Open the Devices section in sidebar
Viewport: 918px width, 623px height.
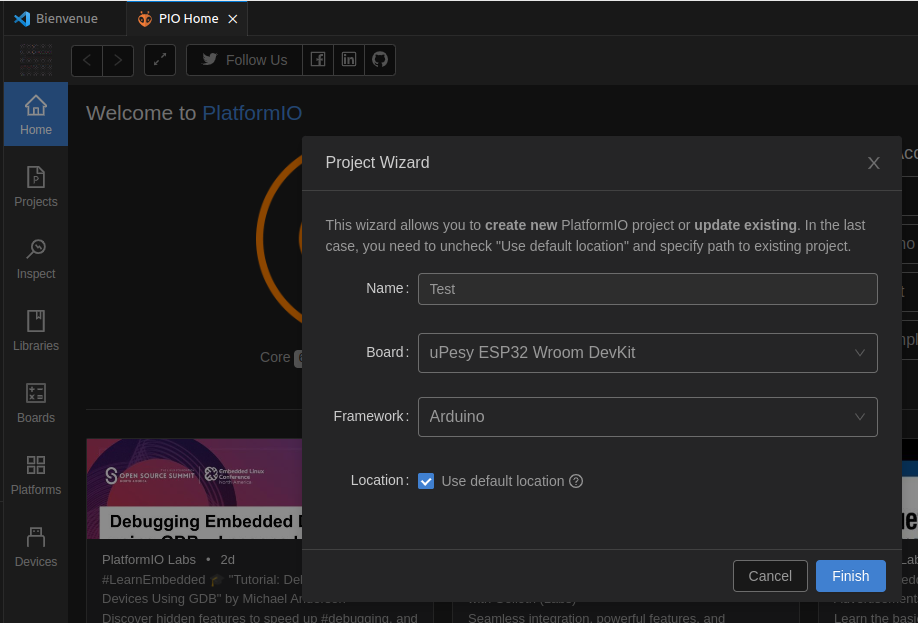point(36,547)
